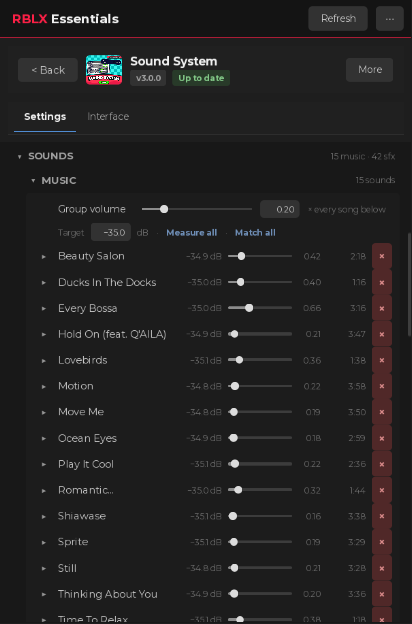Click the Motion 3:58 duration
This screenshot has height=624, width=412.
click(357, 386)
